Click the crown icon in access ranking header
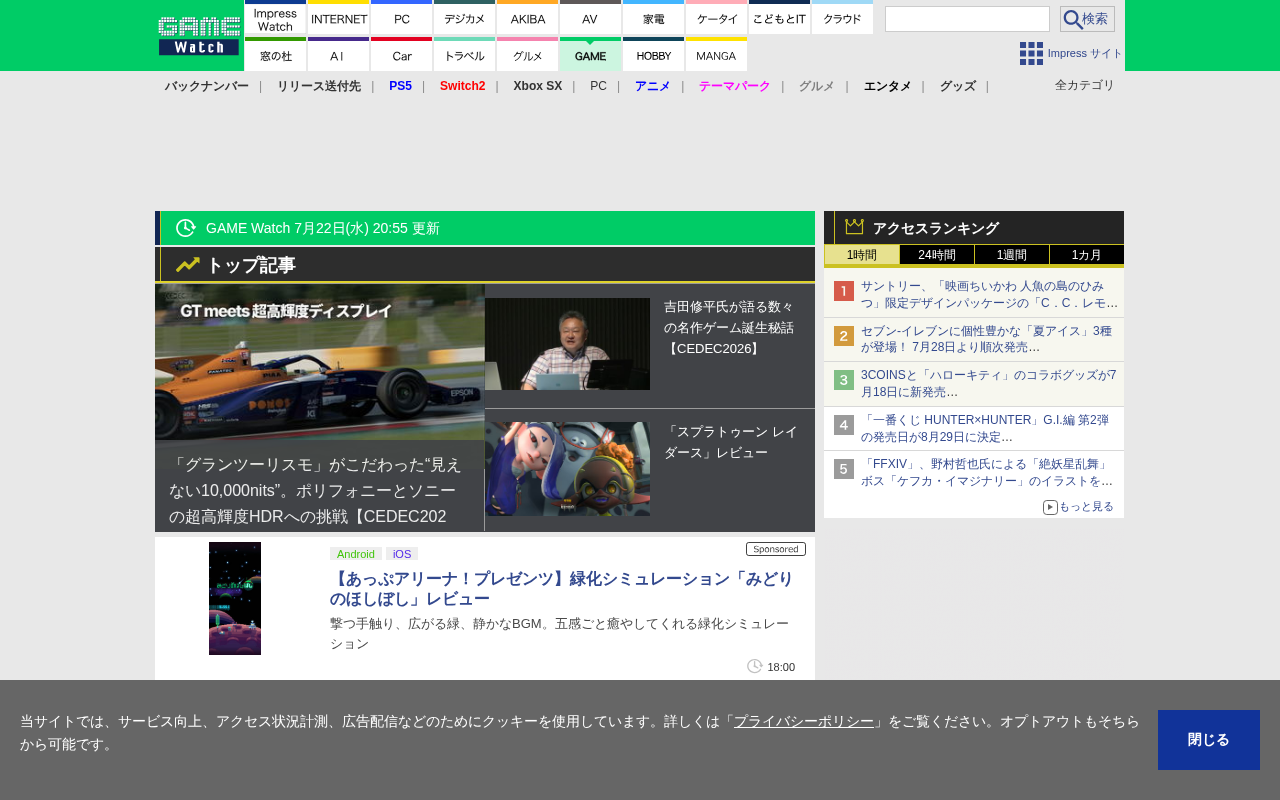 pos(854,227)
